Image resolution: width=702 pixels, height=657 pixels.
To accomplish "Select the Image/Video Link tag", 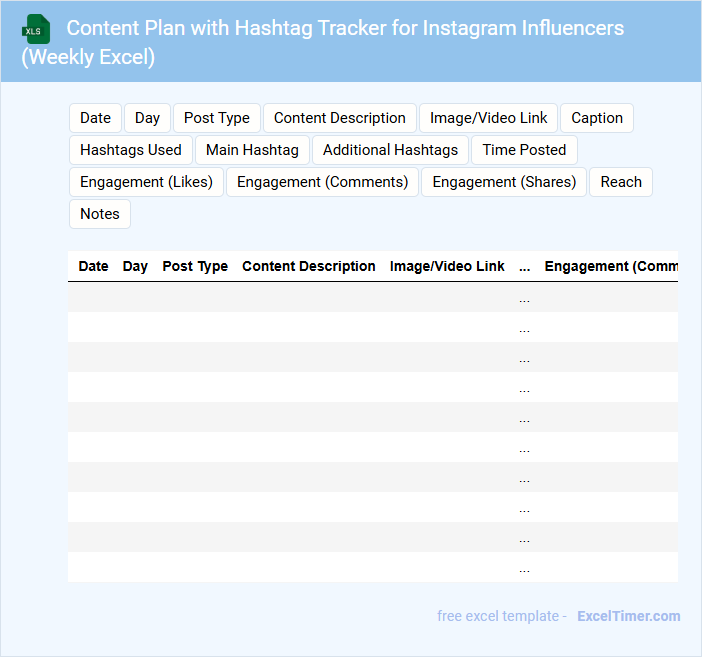I will coord(489,118).
